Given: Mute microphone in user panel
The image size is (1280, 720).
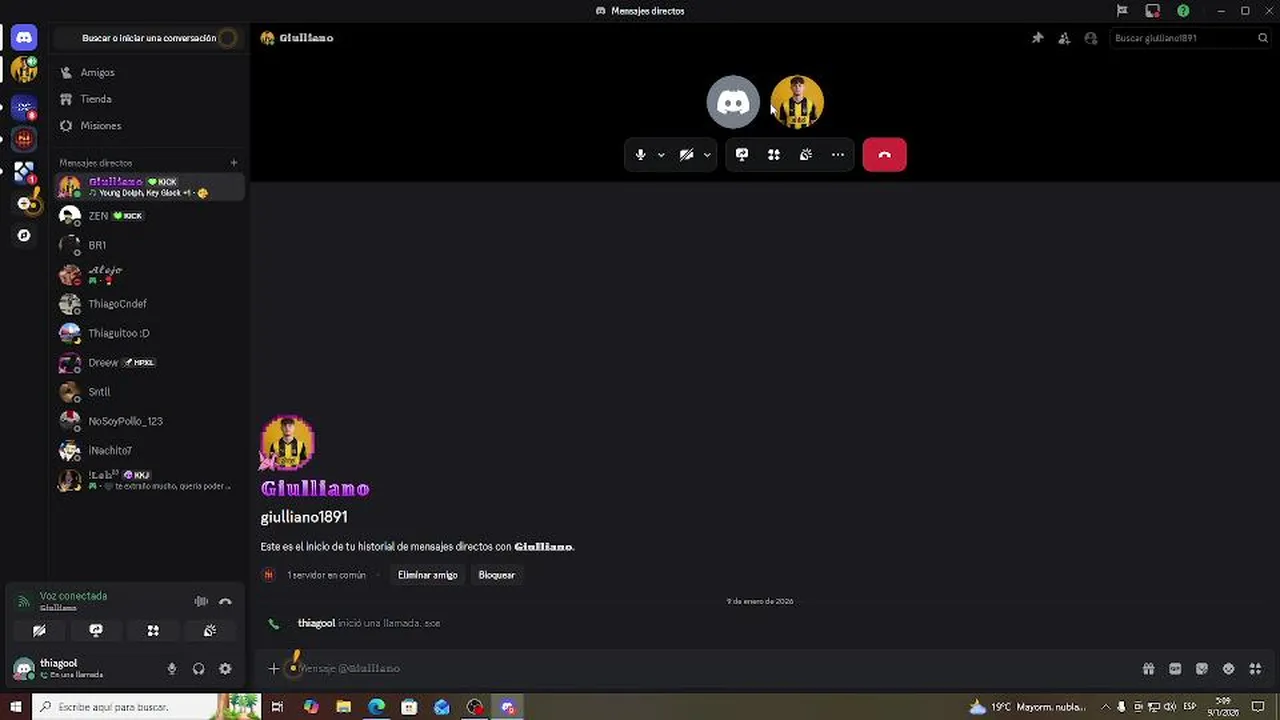Looking at the screenshot, I should click(x=172, y=669).
